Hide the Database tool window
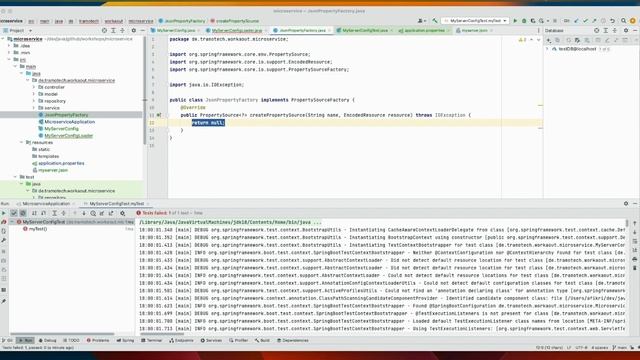 (635, 31)
